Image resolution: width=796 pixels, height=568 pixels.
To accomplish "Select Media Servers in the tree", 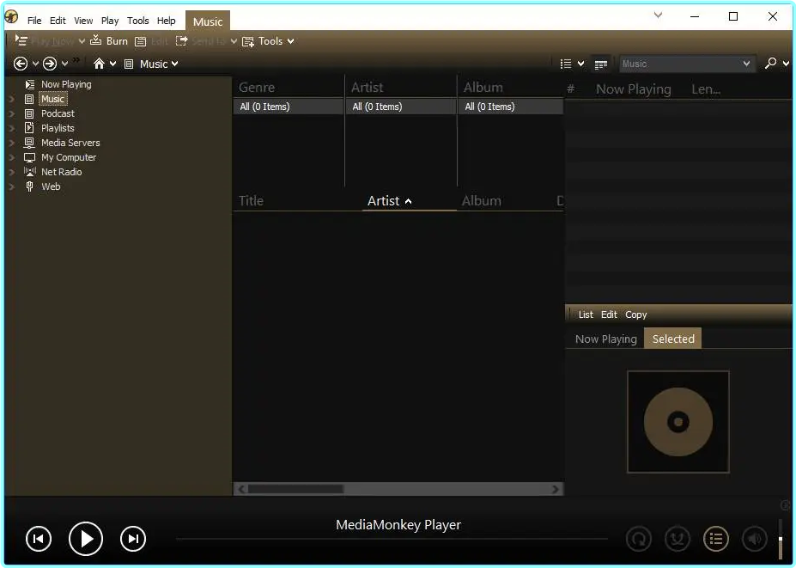I will click(x=70, y=143).
